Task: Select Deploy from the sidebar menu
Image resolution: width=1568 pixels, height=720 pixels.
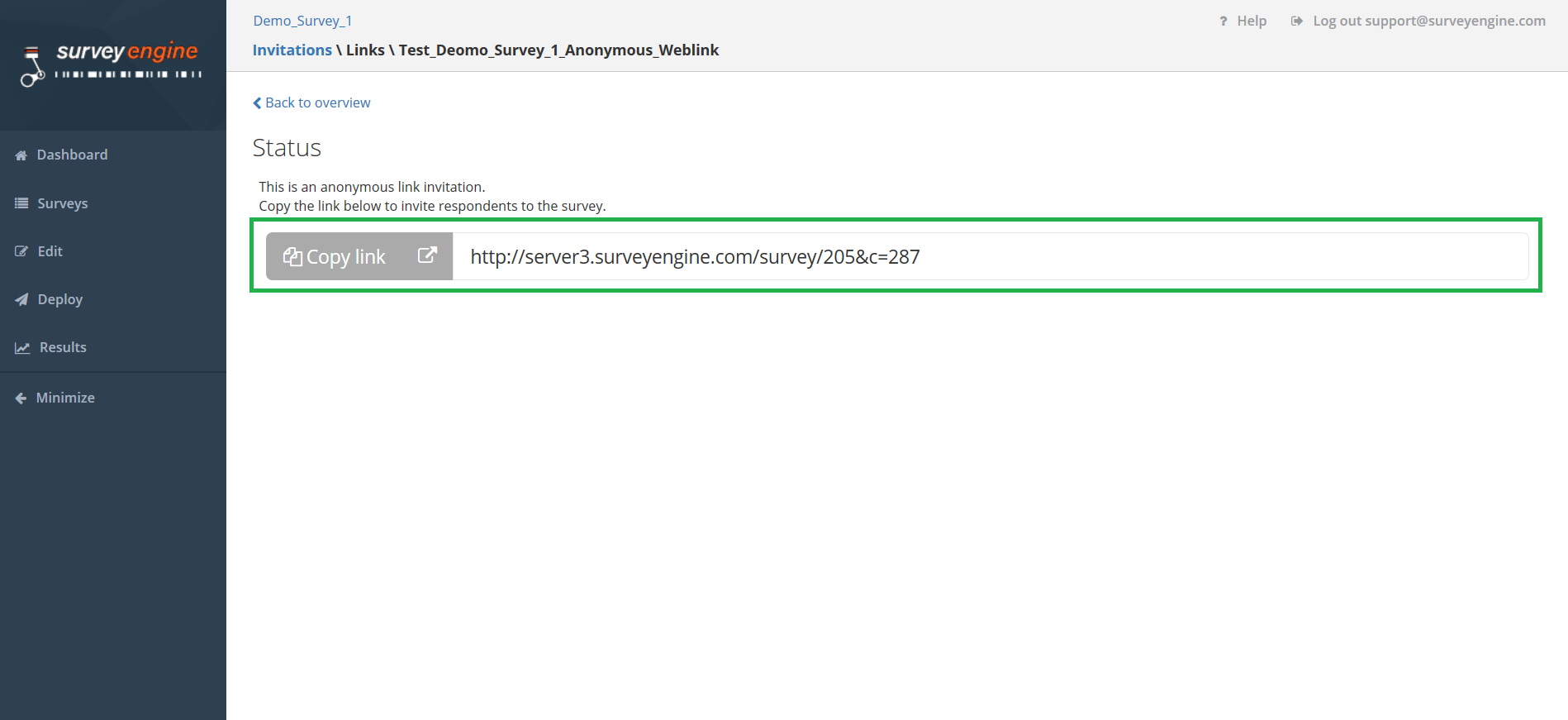Action: coord(60,299)
